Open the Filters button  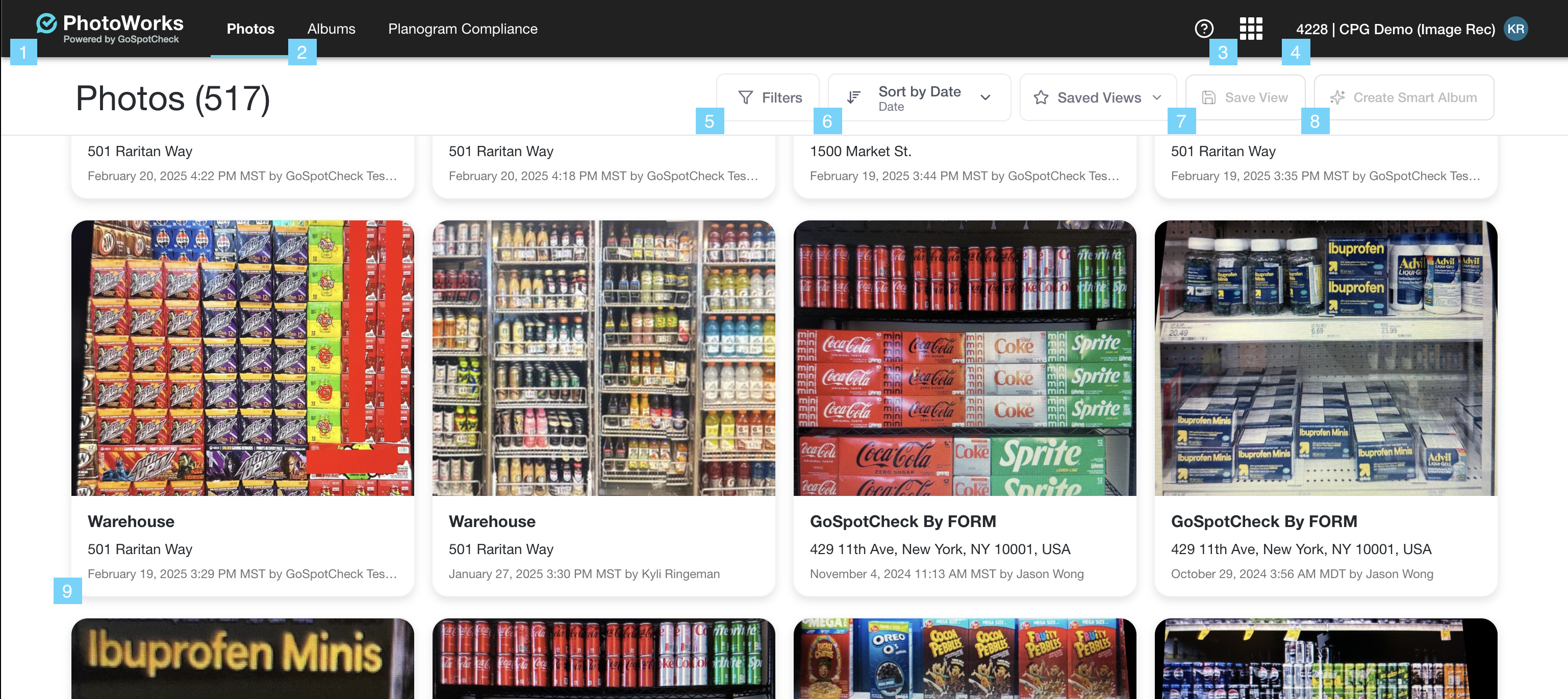[768, 97]
